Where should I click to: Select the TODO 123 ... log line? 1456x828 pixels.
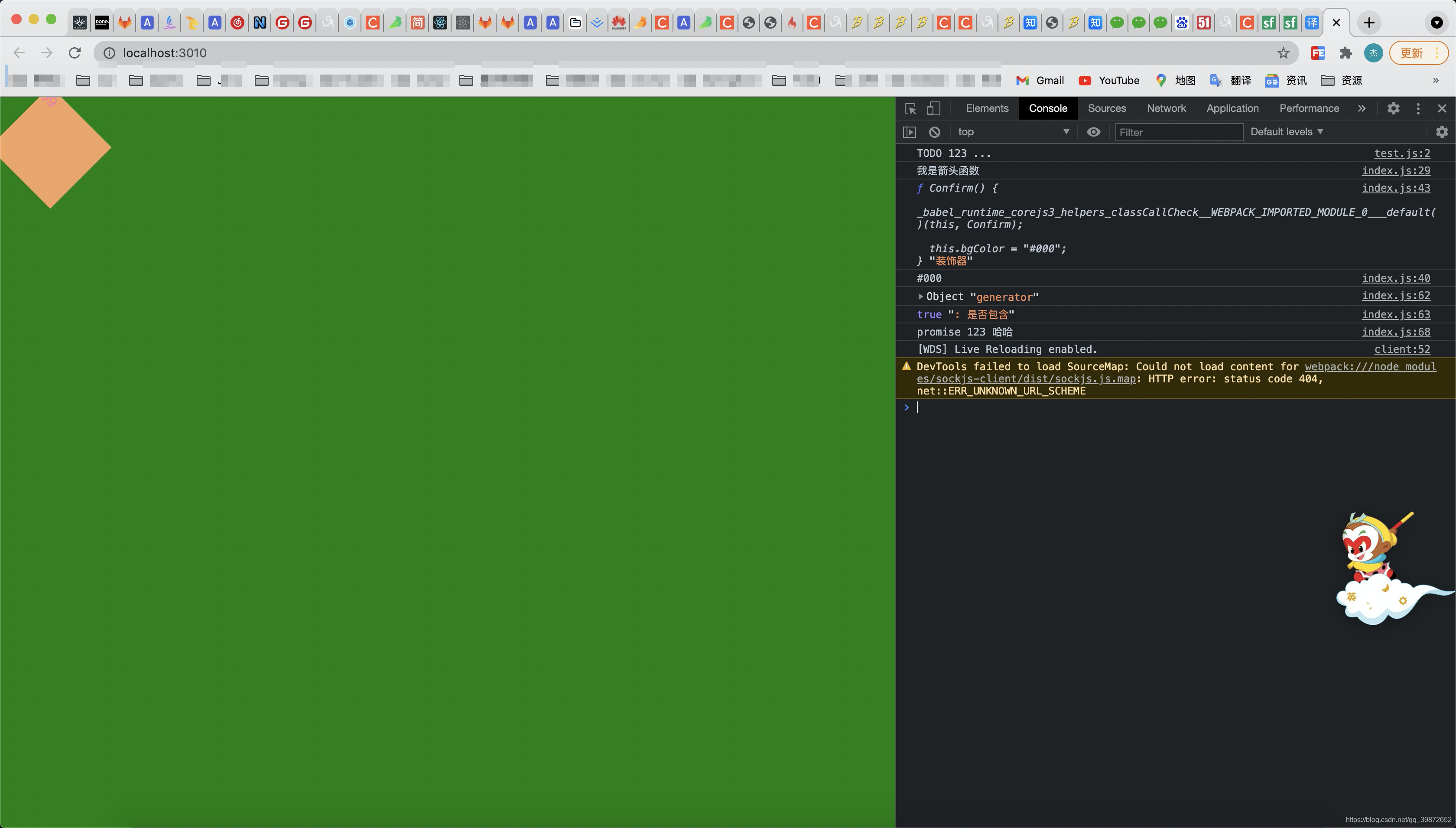[x=1175, y=153]
